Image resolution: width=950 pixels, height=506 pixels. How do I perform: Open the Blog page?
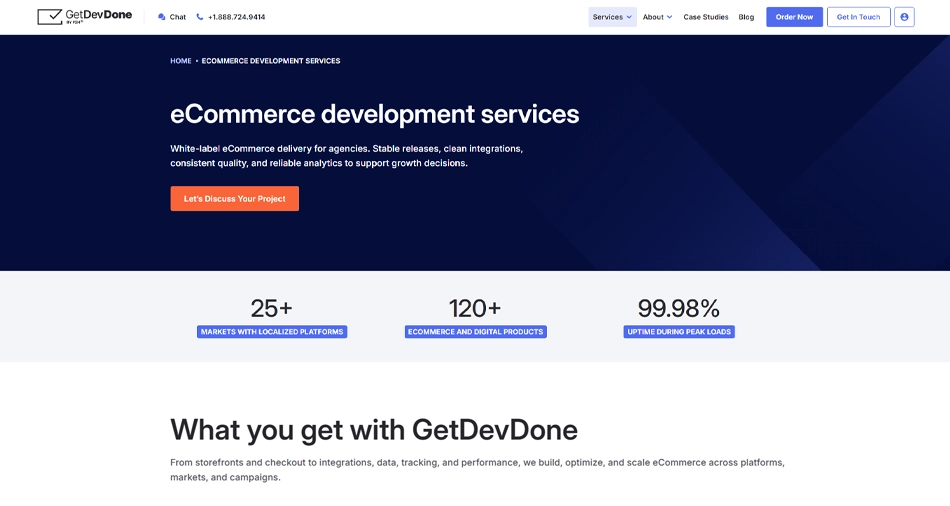[x=746, y=17]
